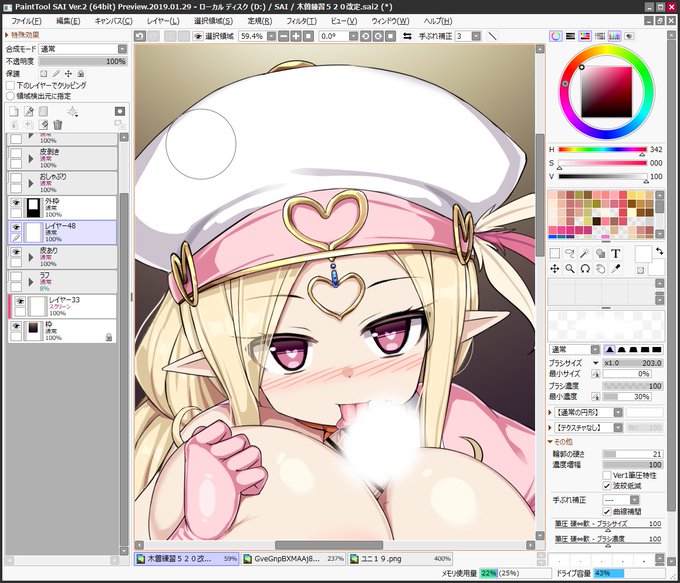The height and width of the screenshot is (583, 680).
Task: Switch to the GveGnpBXMAAj8 document tab
Action: coord(293,559)
